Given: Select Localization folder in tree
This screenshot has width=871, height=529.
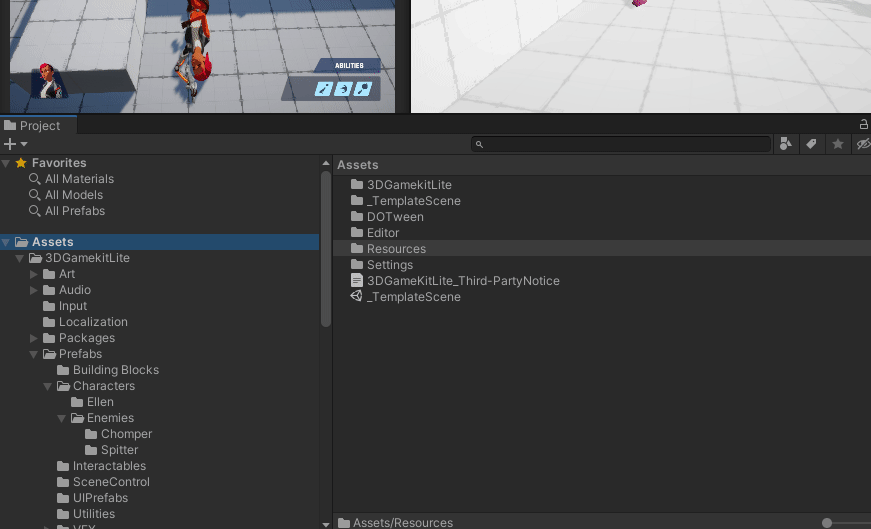Looking at the screenshot, I should 93,322.
